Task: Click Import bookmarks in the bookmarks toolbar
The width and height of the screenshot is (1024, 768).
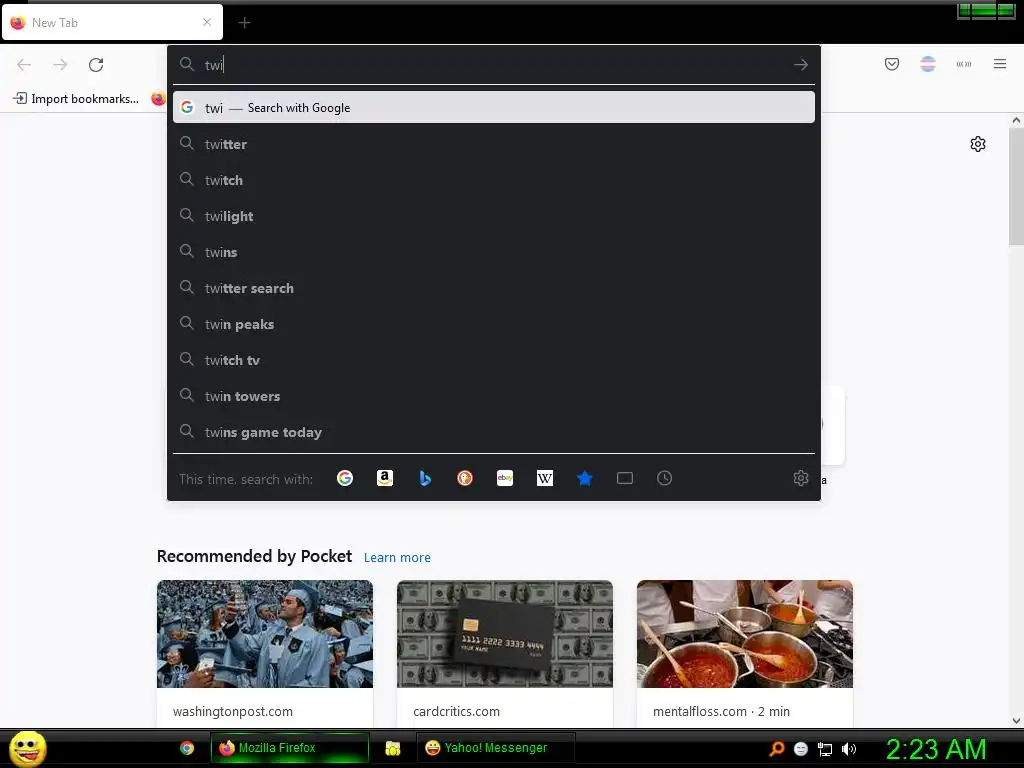Action: pos(76,99)
